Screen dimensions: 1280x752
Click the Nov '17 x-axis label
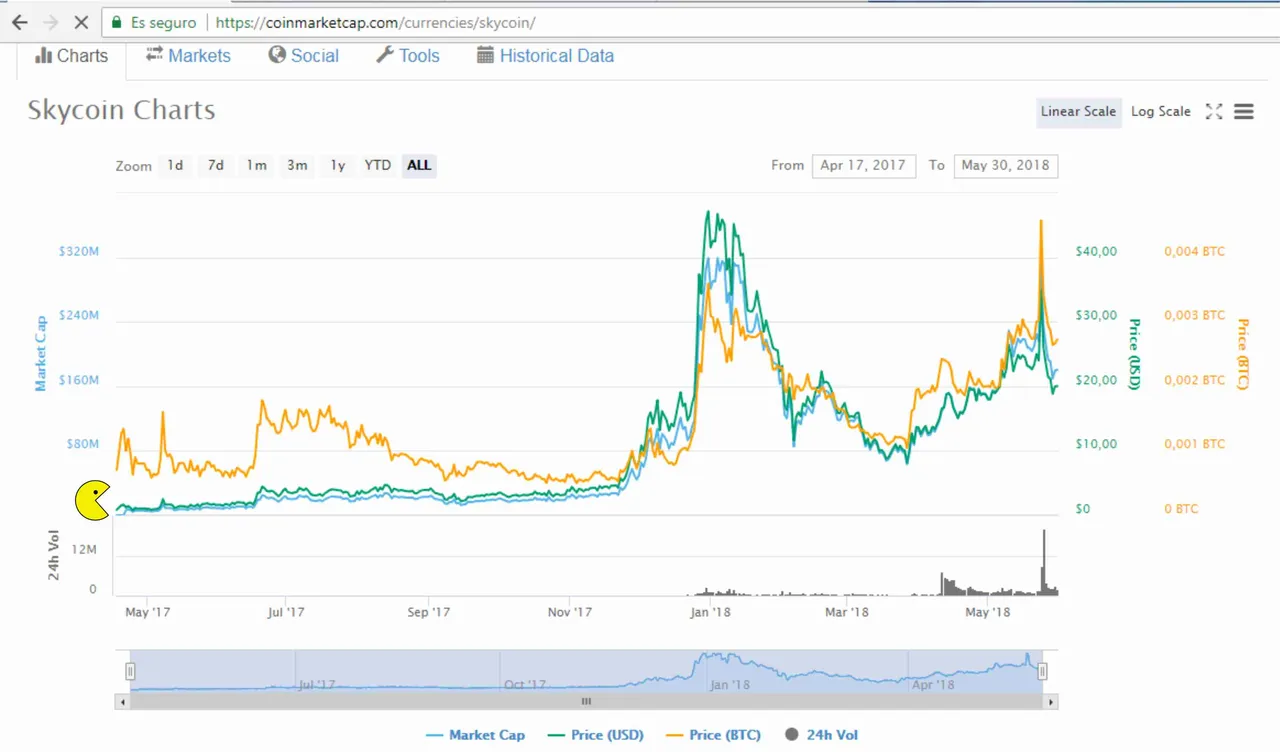tap(570, 612)
